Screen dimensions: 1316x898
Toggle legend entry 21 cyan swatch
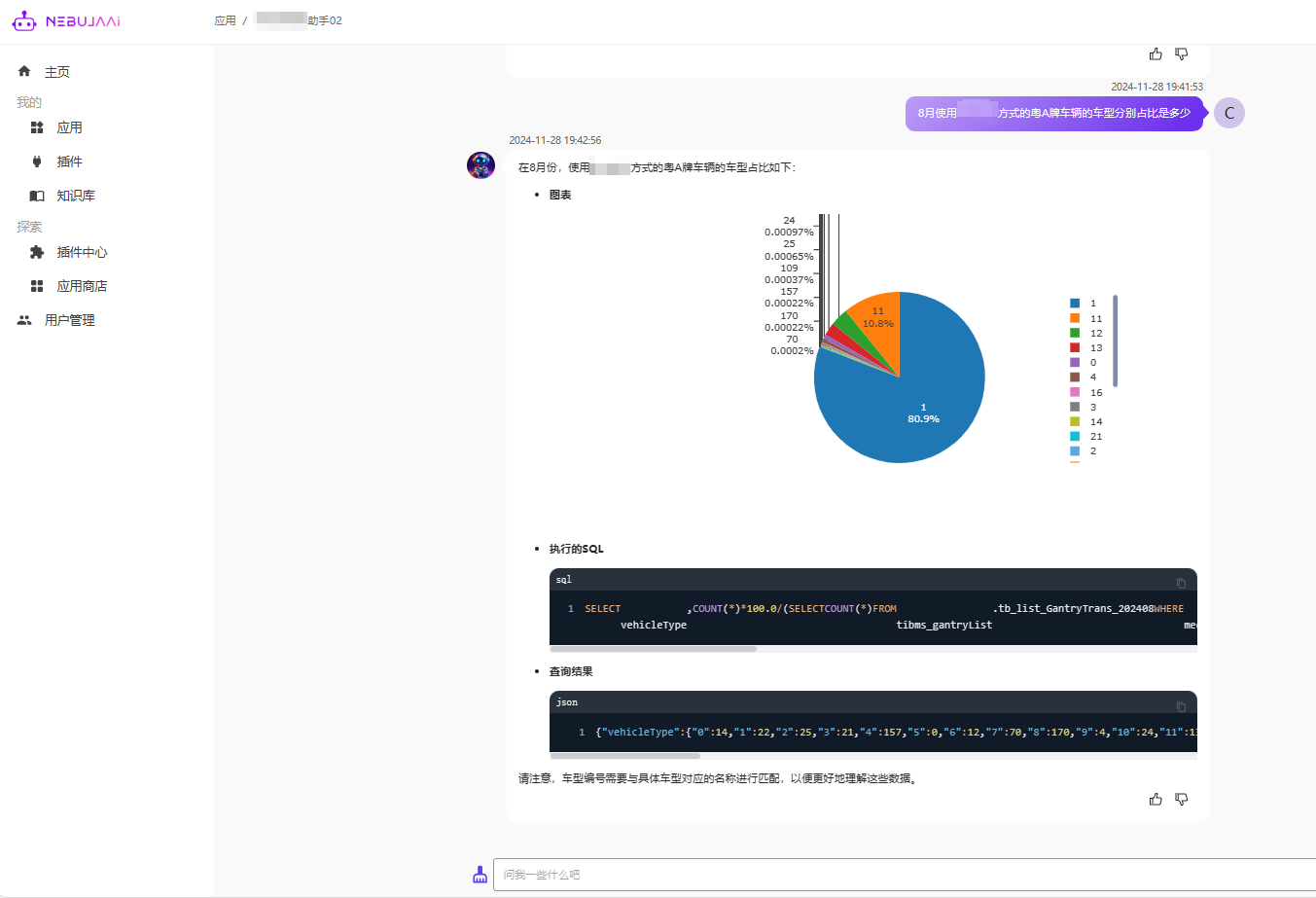[1075, 436]
